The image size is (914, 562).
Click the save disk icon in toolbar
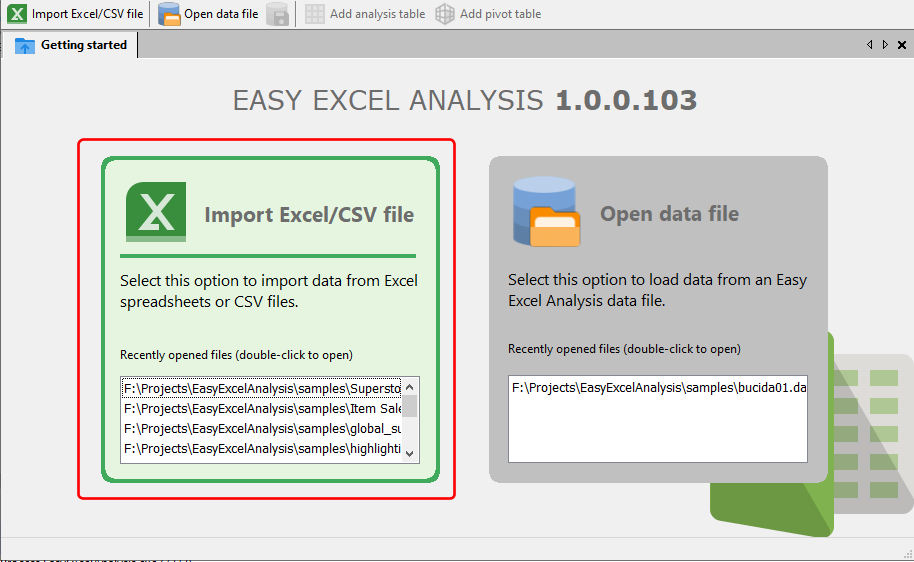278,14
